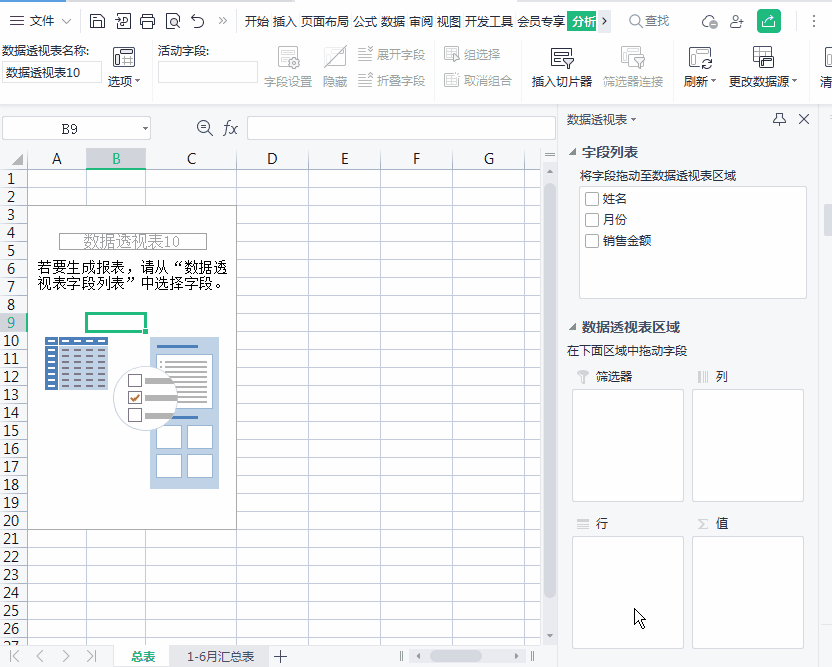Select column D header
Image resolution: width=832 pixels, height=667 pixels.
[272, 159]
